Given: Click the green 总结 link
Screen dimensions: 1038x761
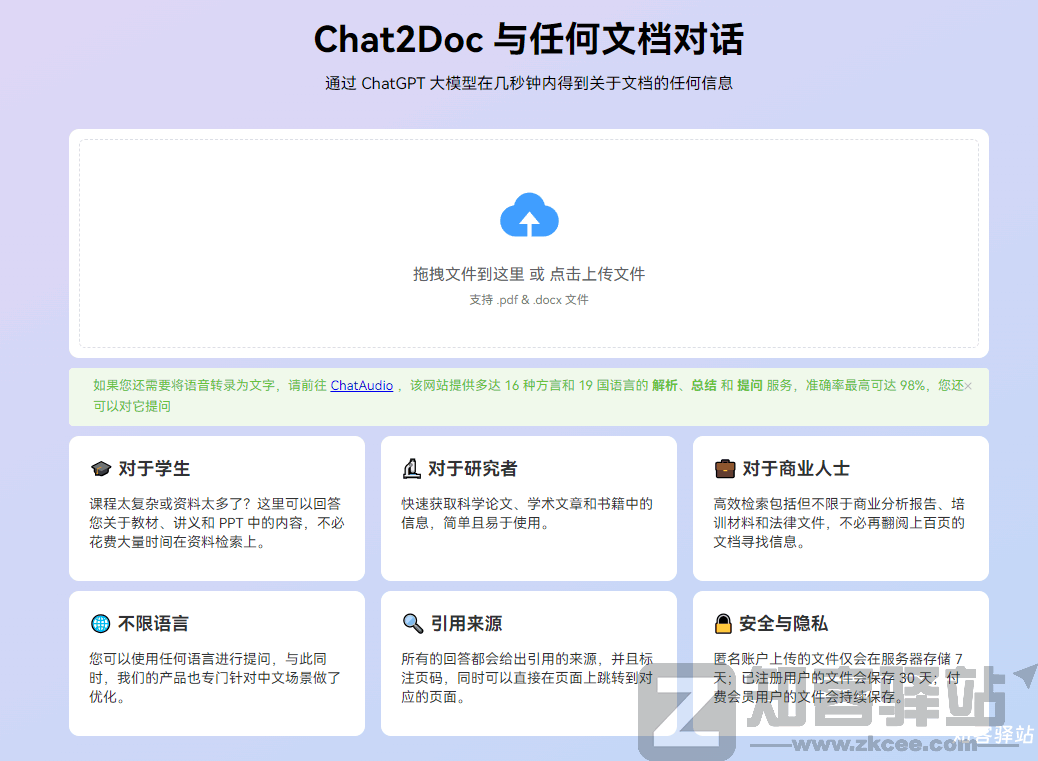Looking at the screenshot, I should [702, 387].
